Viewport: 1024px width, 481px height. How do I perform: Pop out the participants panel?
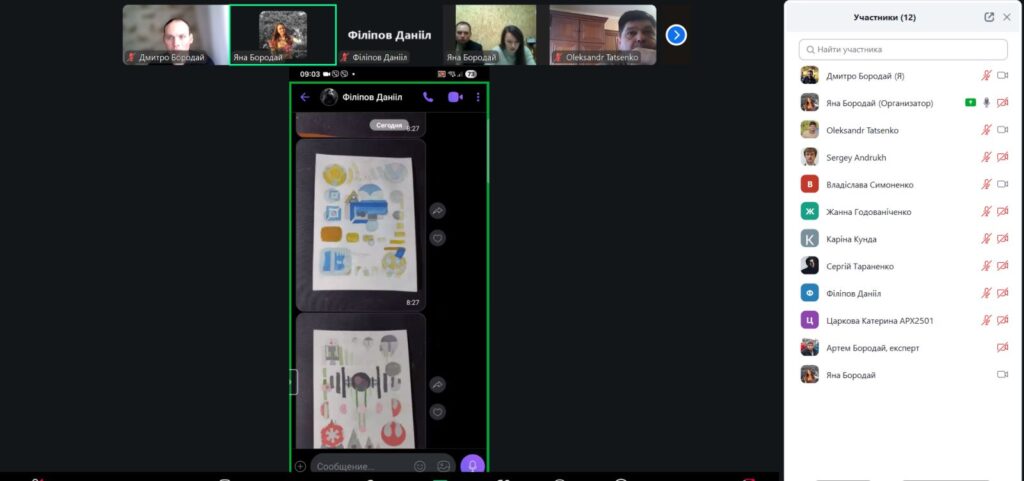pos(989,17)
